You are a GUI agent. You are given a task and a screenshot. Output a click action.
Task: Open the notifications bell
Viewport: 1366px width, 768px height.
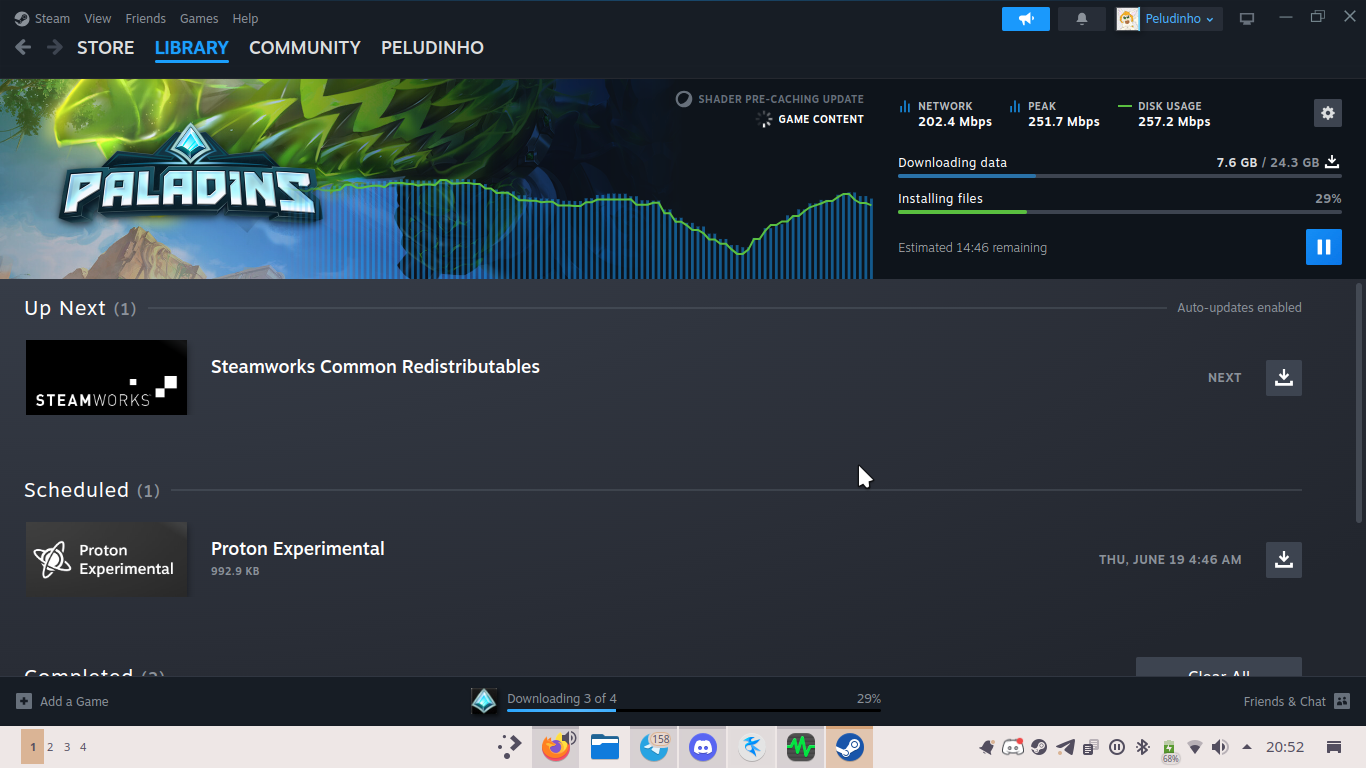point(1082,19)
